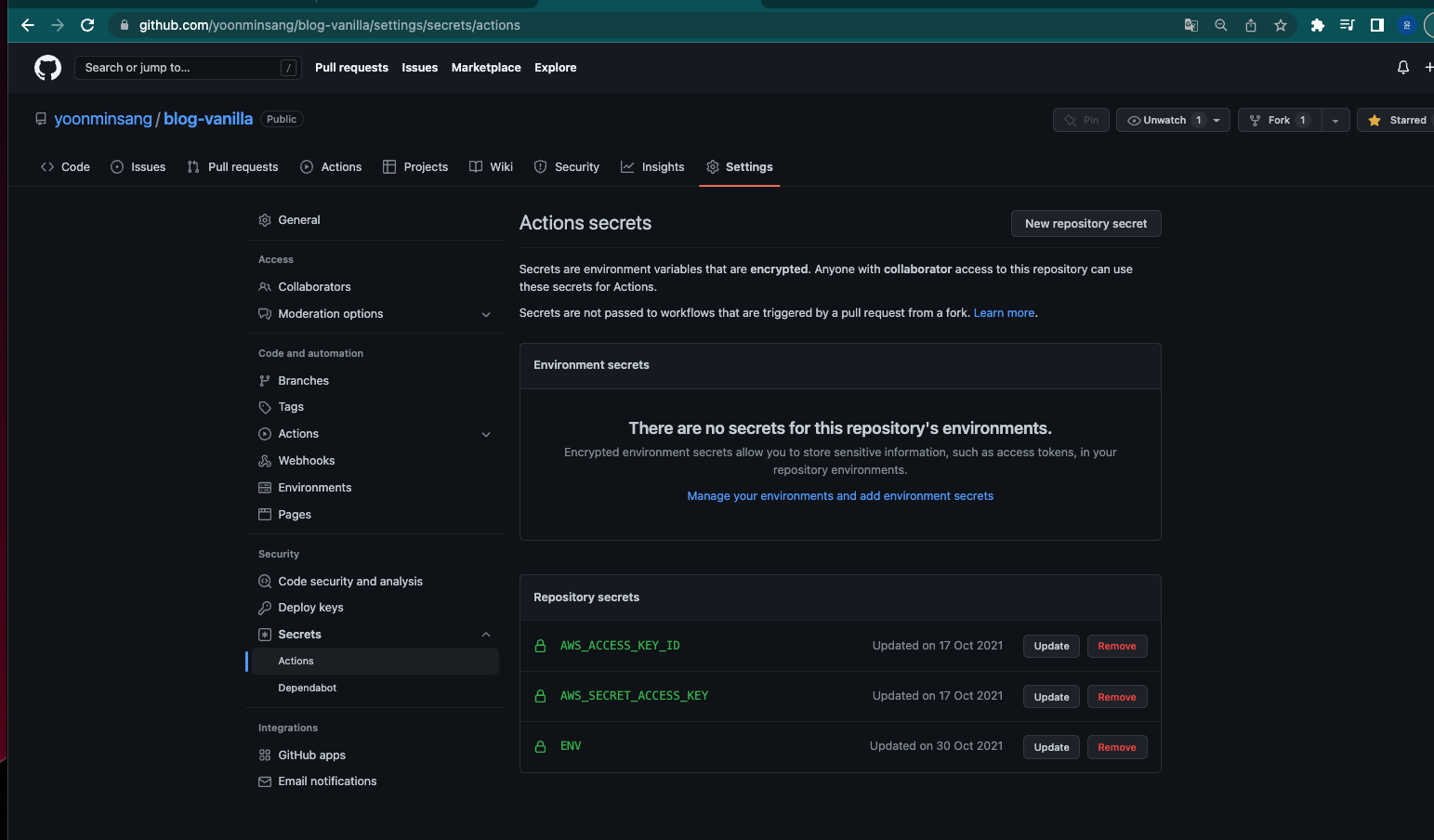Click the Environments icon in sidebar
This screenshot has width=1434, height=840.
pos(265,488)
